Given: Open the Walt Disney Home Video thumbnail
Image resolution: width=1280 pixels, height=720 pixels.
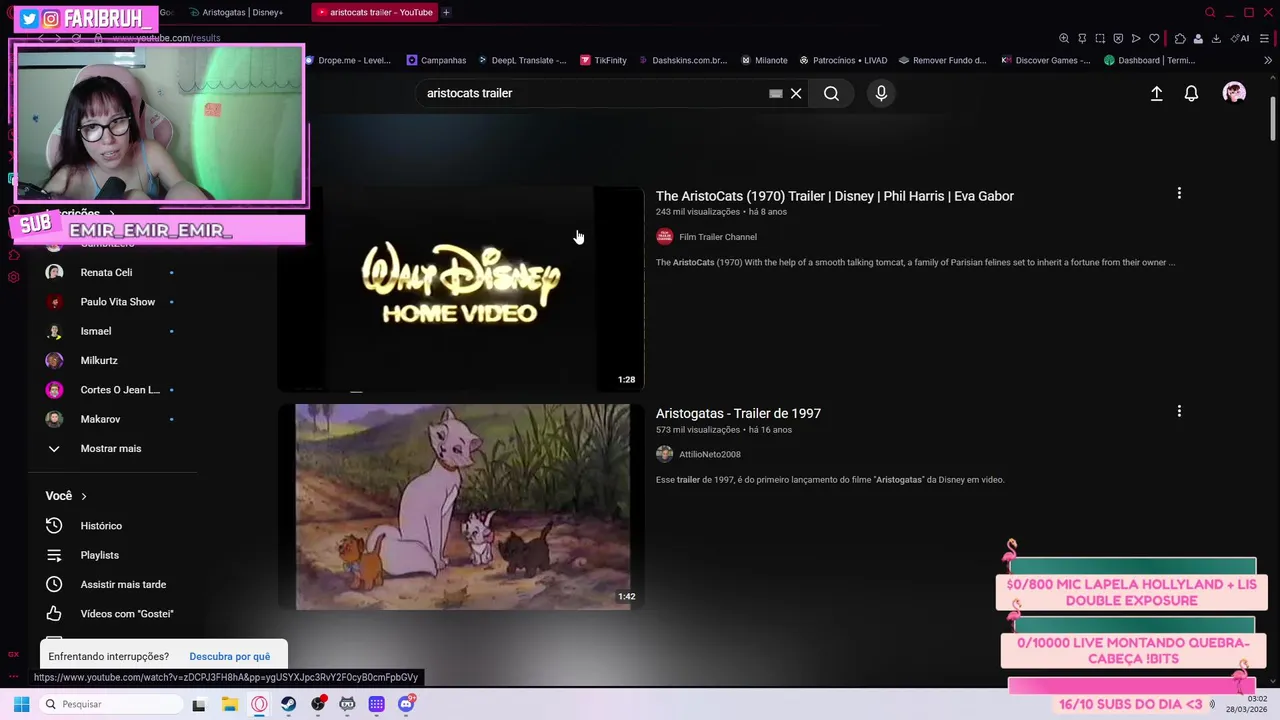Looking at the screenshot, I should pos(461,288).
